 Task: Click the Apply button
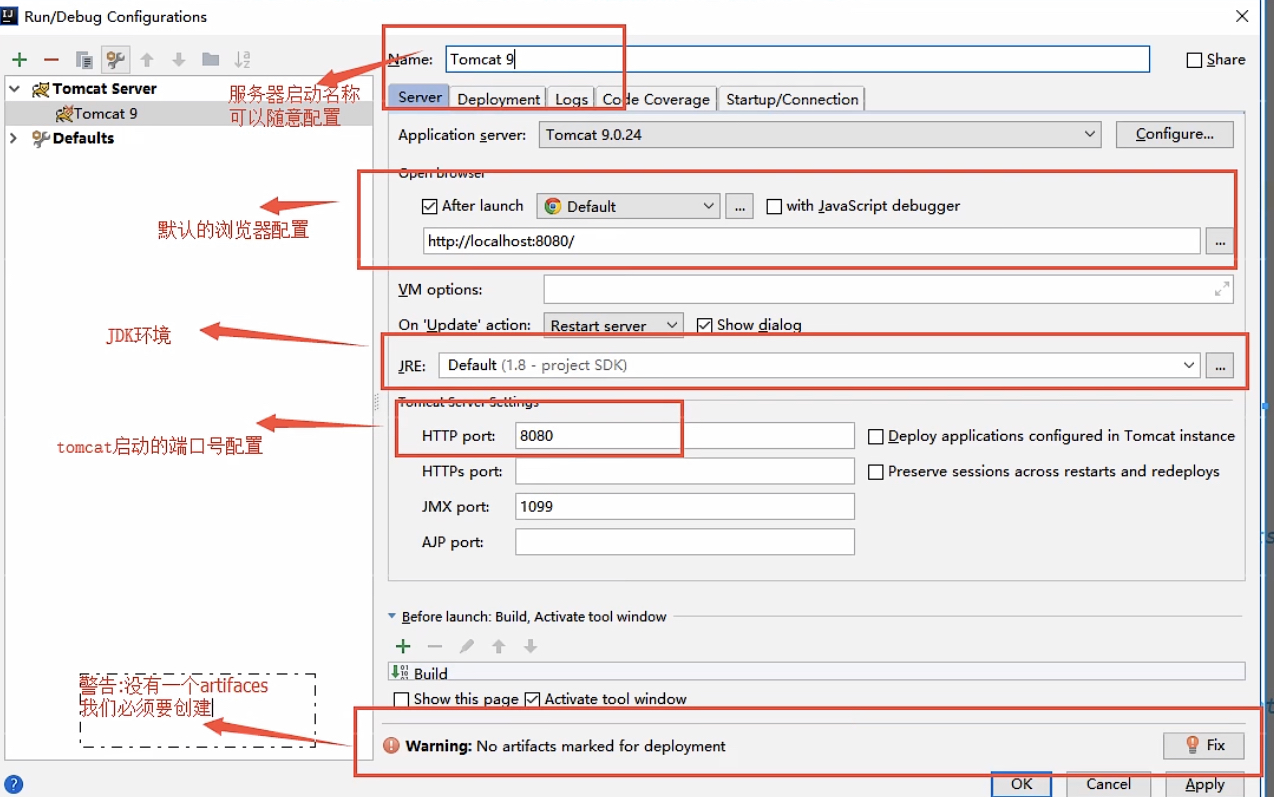[x=1205, y=784]
